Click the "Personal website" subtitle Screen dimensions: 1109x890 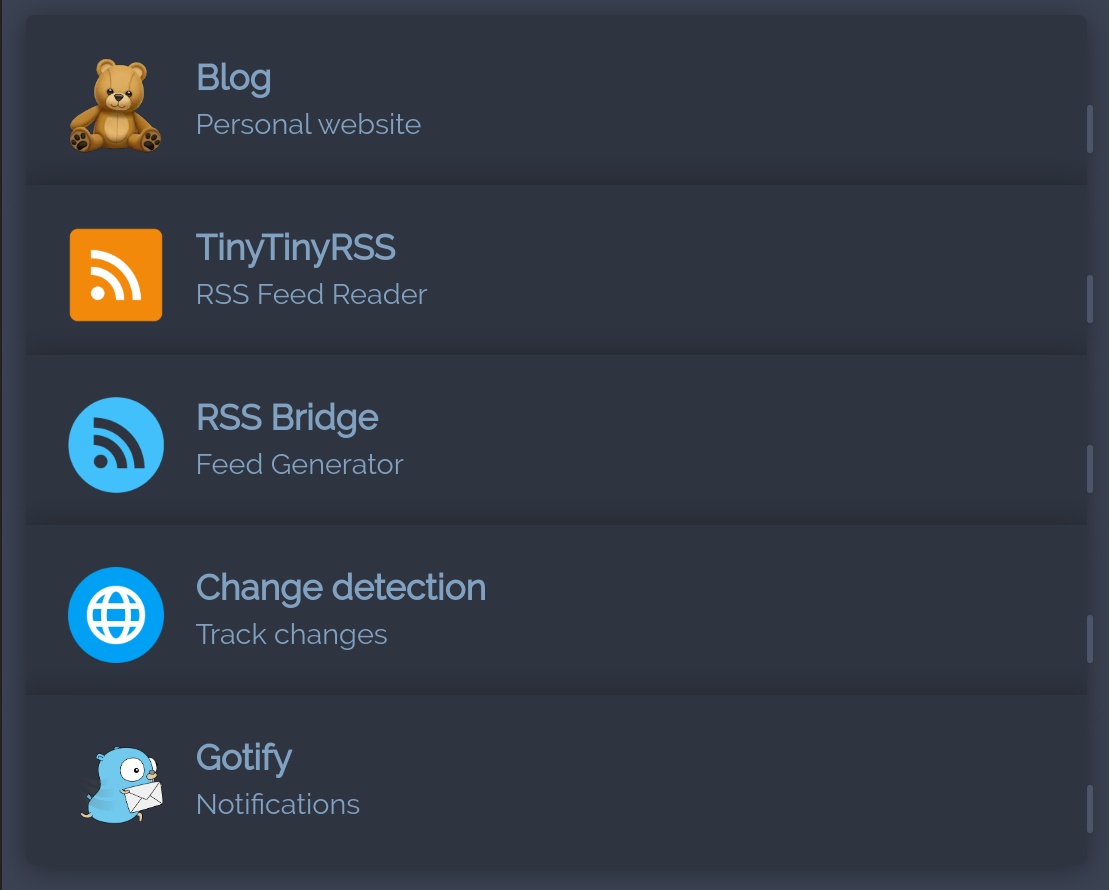308,124
